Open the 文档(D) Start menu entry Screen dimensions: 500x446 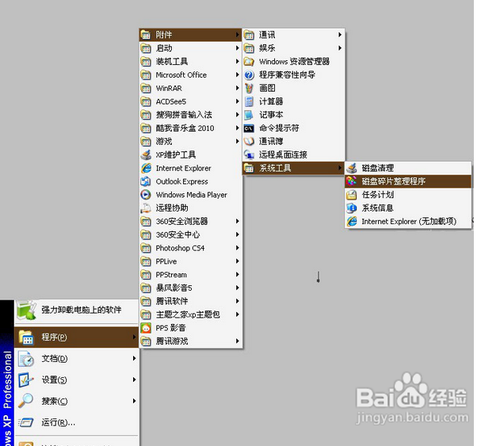[x=77, y=359]
